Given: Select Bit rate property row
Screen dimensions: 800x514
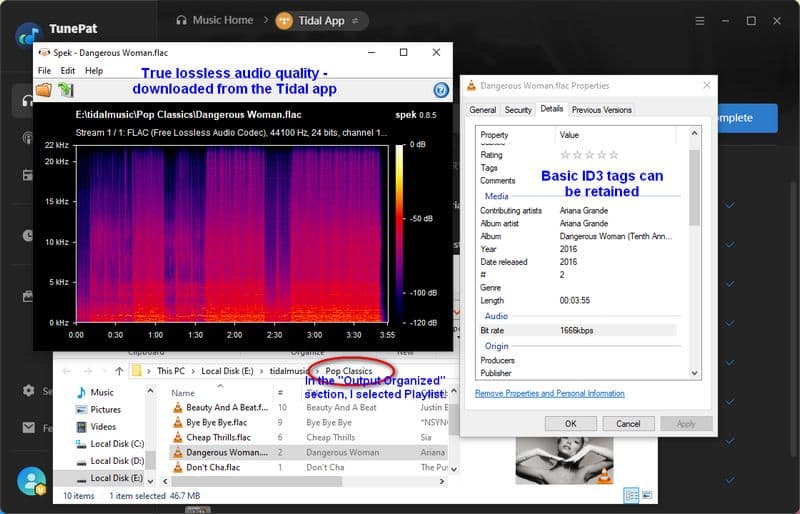Looking at the screenshot, I should (577, 331).
